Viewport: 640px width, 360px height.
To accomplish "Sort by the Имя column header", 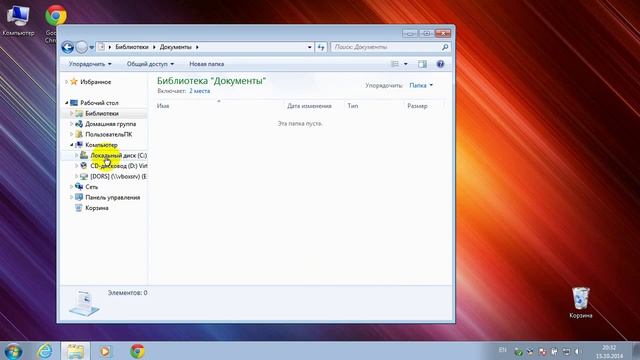I will tap(163, 106).
